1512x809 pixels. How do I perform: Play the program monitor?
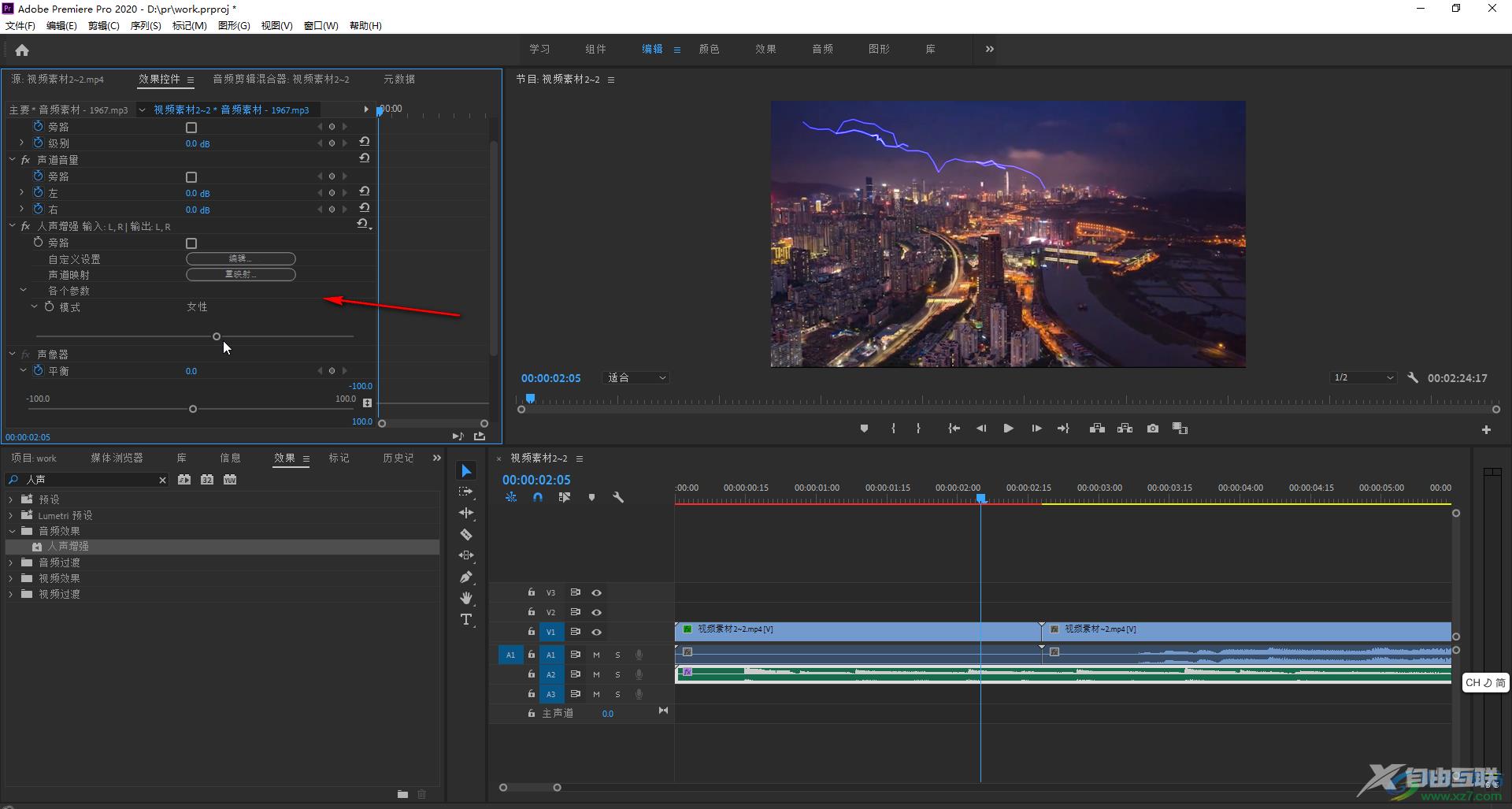(x=1008, y=429)
